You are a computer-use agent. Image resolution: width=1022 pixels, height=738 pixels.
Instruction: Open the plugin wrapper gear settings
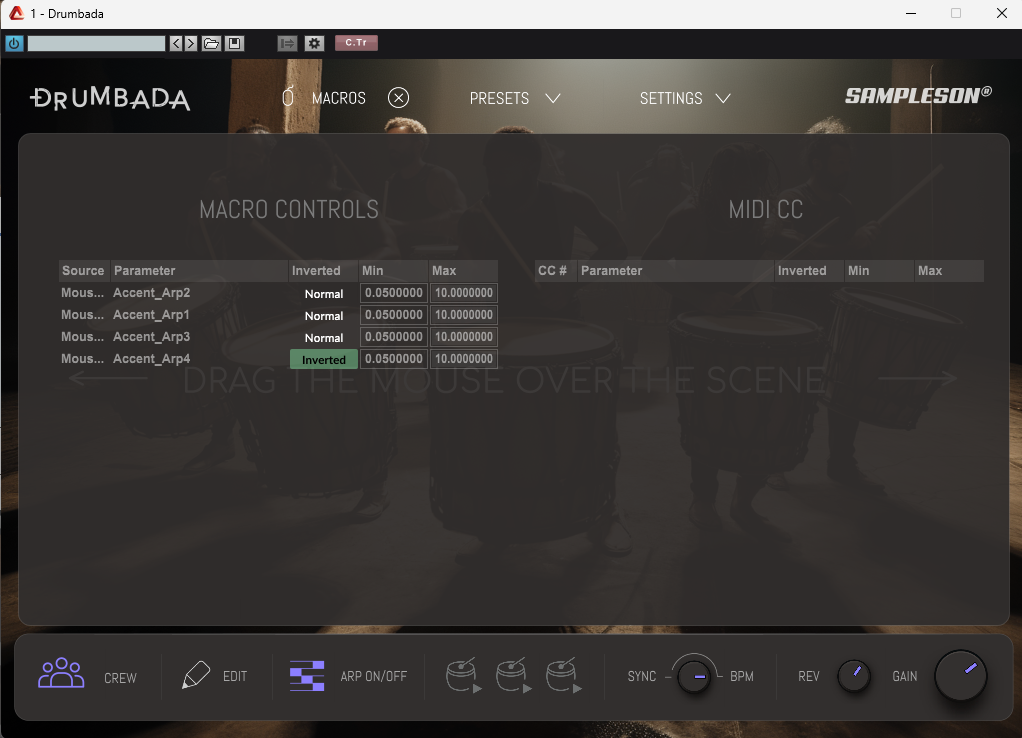314,44
